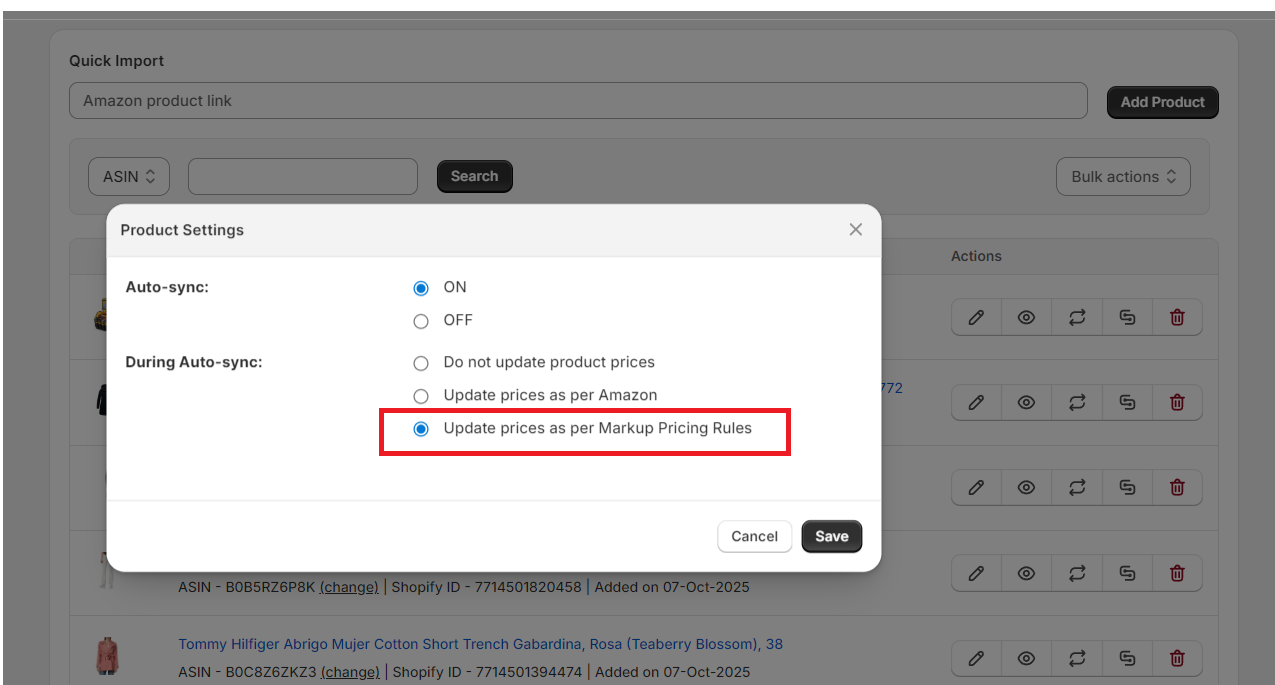This screenshot has width=1275, height=685.
Task: Delete product with ASIN B0B5RZ6P8K
Action: [1177, 574]
